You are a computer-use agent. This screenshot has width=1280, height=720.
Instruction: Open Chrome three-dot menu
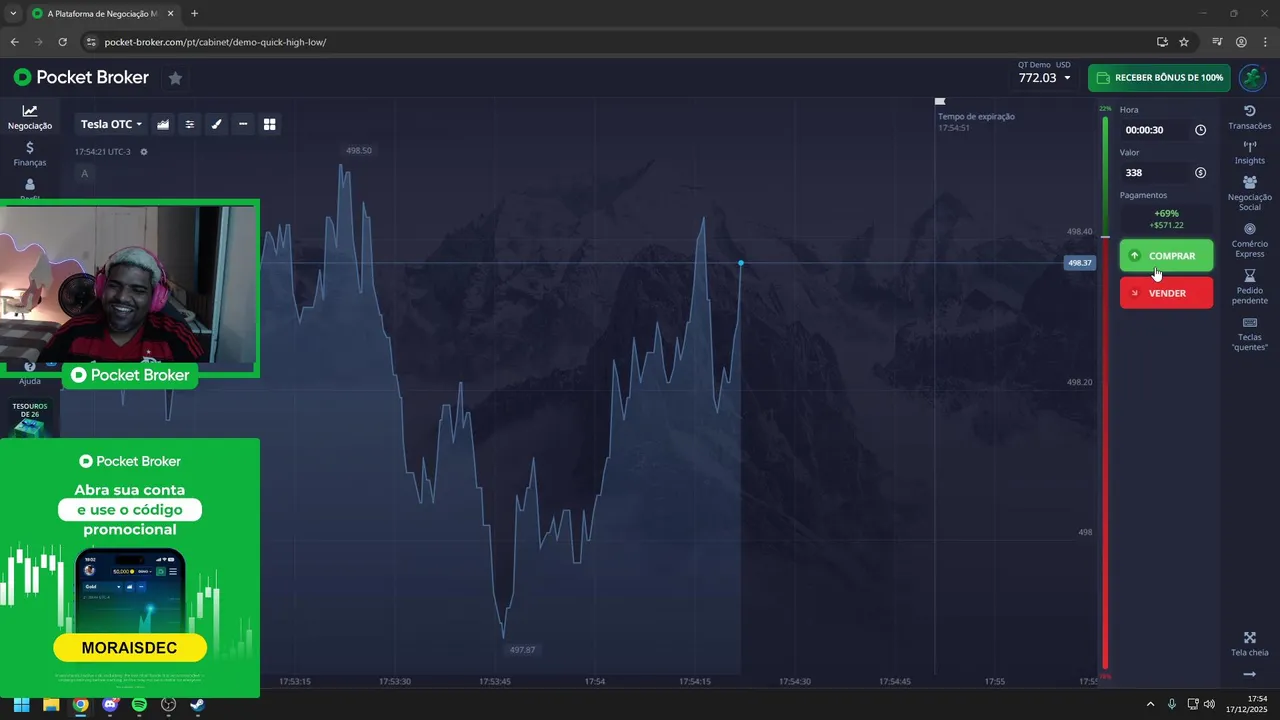1265,42
